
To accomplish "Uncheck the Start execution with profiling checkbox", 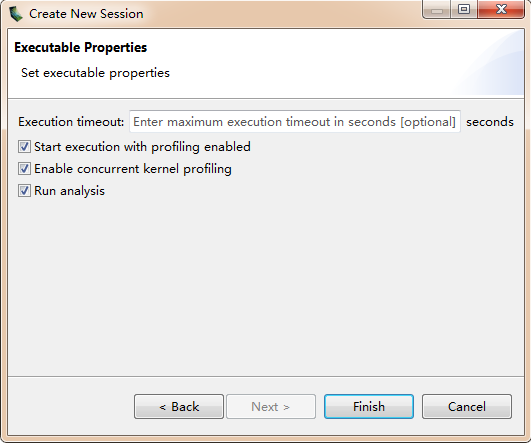I will 24,147.
